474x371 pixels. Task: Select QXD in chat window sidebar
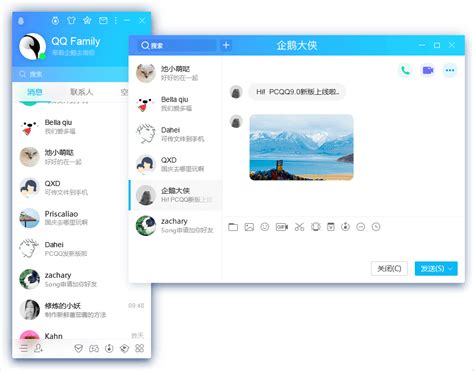[176, 164]
